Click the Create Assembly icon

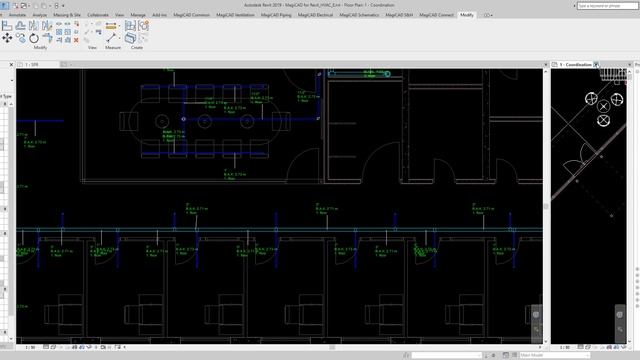tap(130, 26)
